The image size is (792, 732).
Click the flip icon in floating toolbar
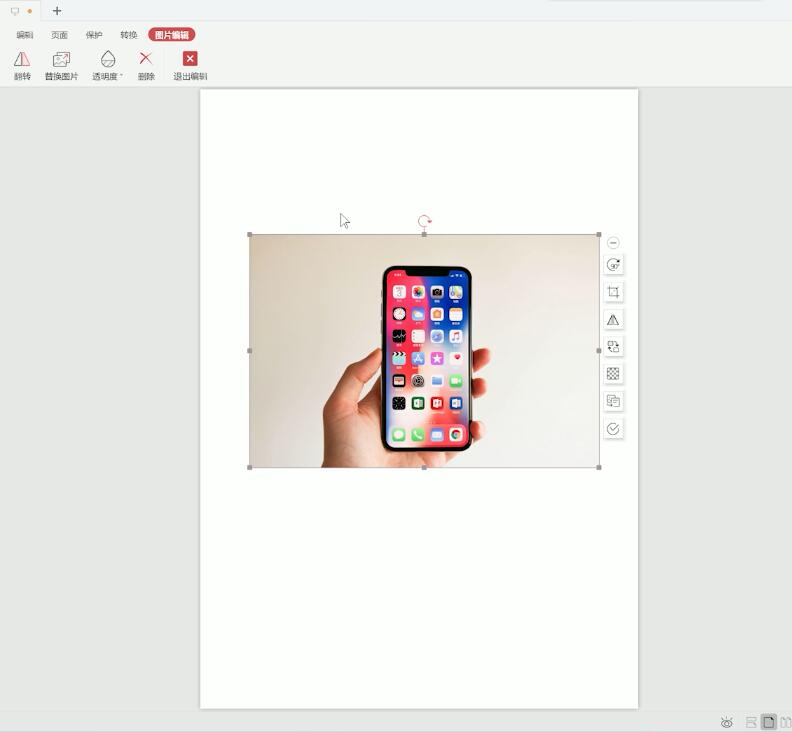pos(613,319)
